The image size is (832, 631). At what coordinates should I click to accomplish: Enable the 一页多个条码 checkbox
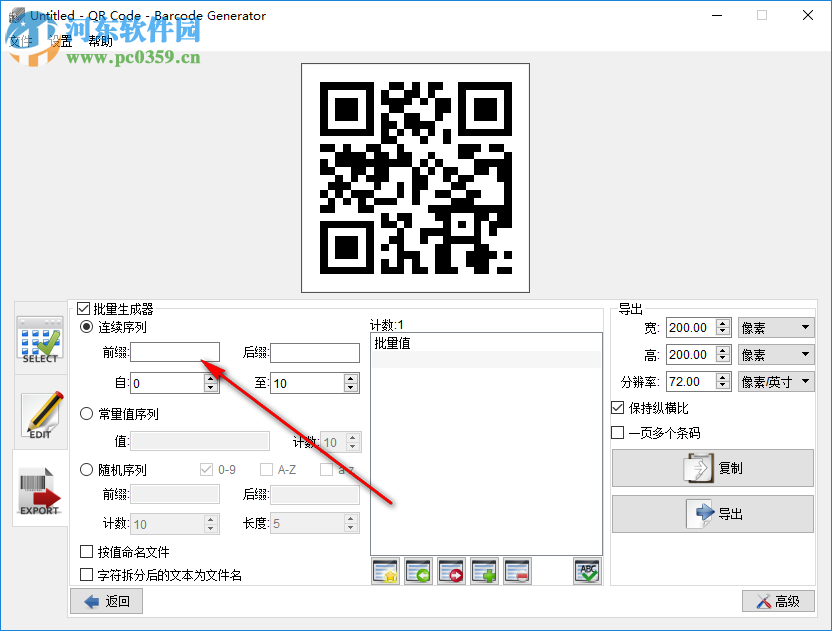(617, 432)
